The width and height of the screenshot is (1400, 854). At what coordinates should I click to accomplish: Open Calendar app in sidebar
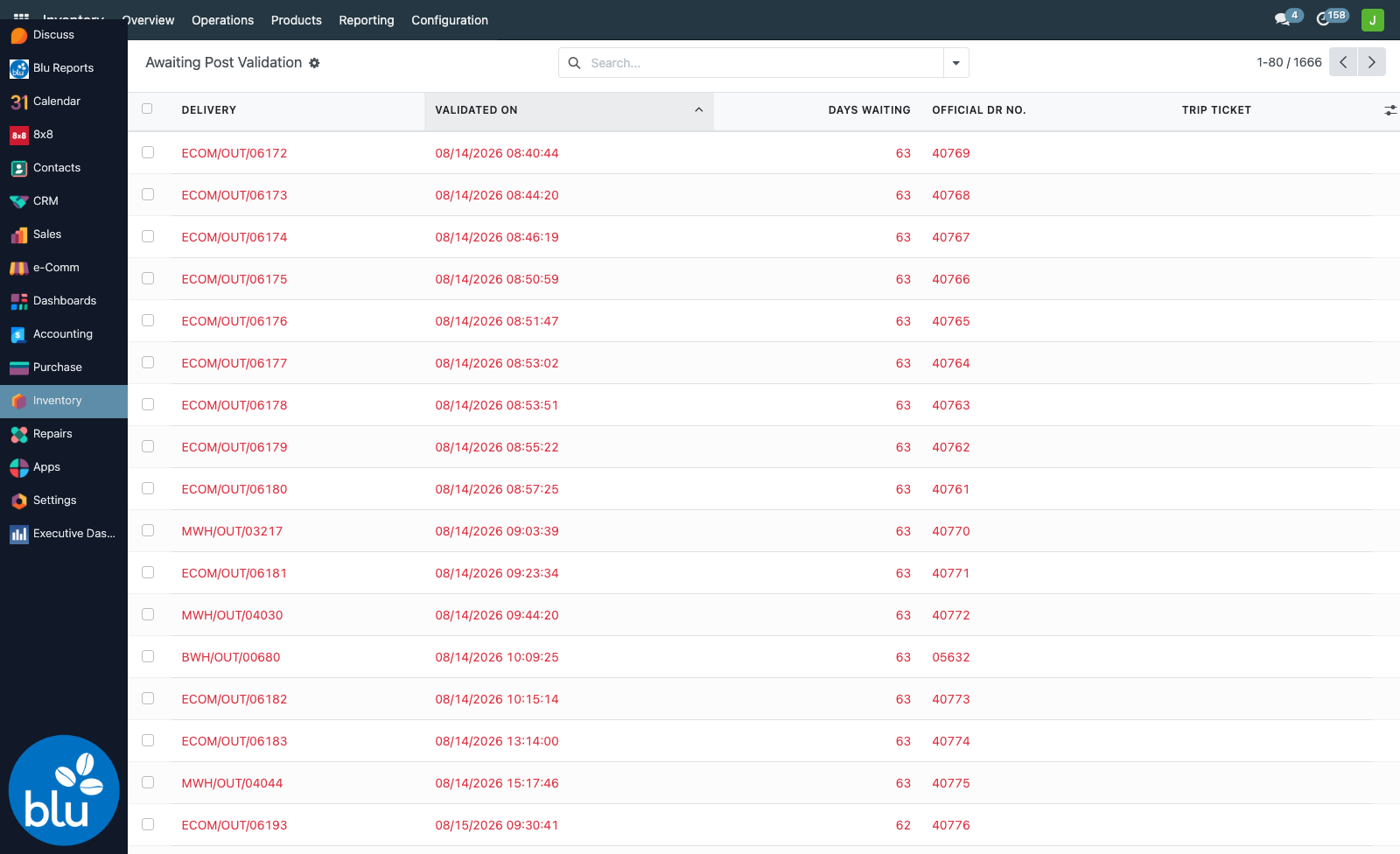coord(64,101)
